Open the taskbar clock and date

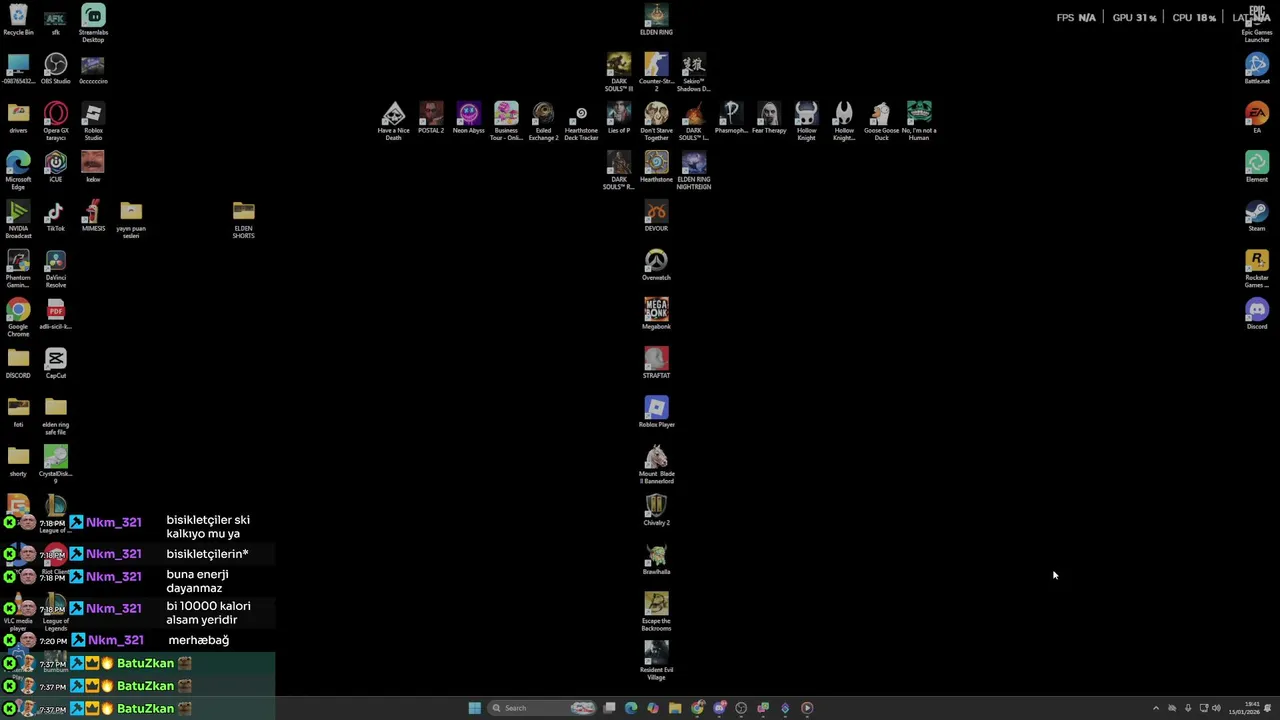pyautogui.click(x=1244, y=708)
